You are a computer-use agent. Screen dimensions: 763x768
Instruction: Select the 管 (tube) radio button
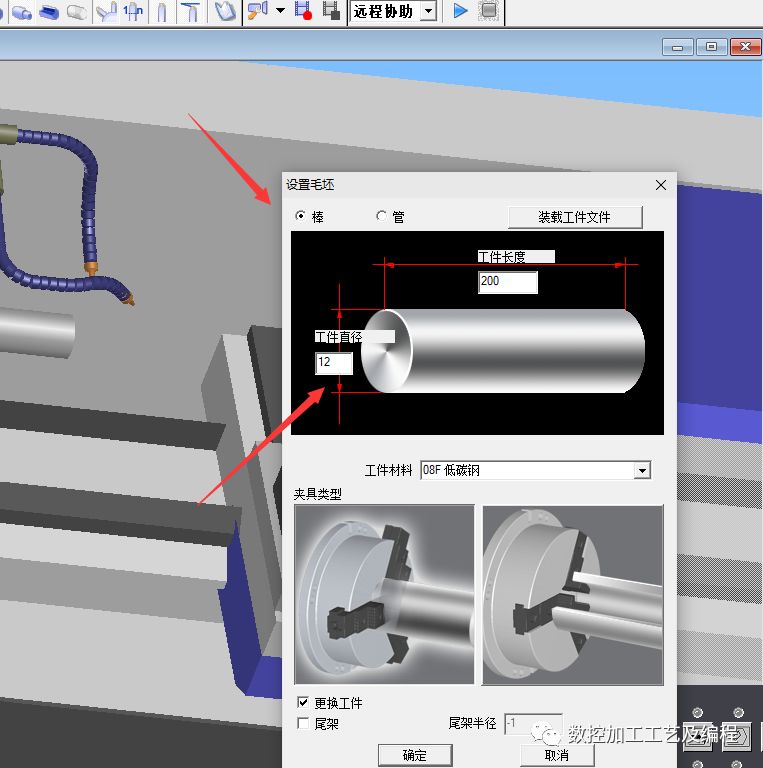(x=381, y=217)
